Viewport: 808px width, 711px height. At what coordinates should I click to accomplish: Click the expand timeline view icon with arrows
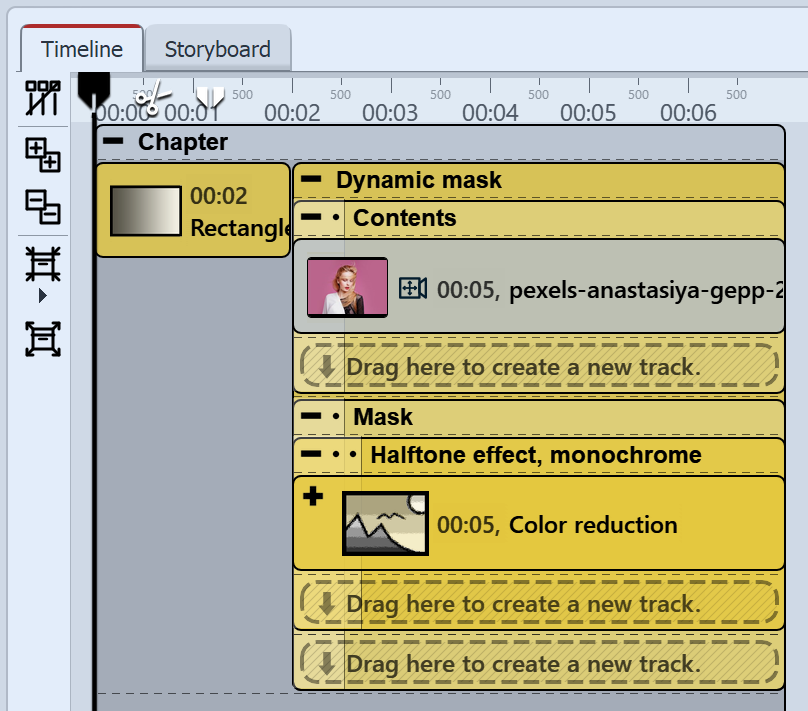click(42, 340)
